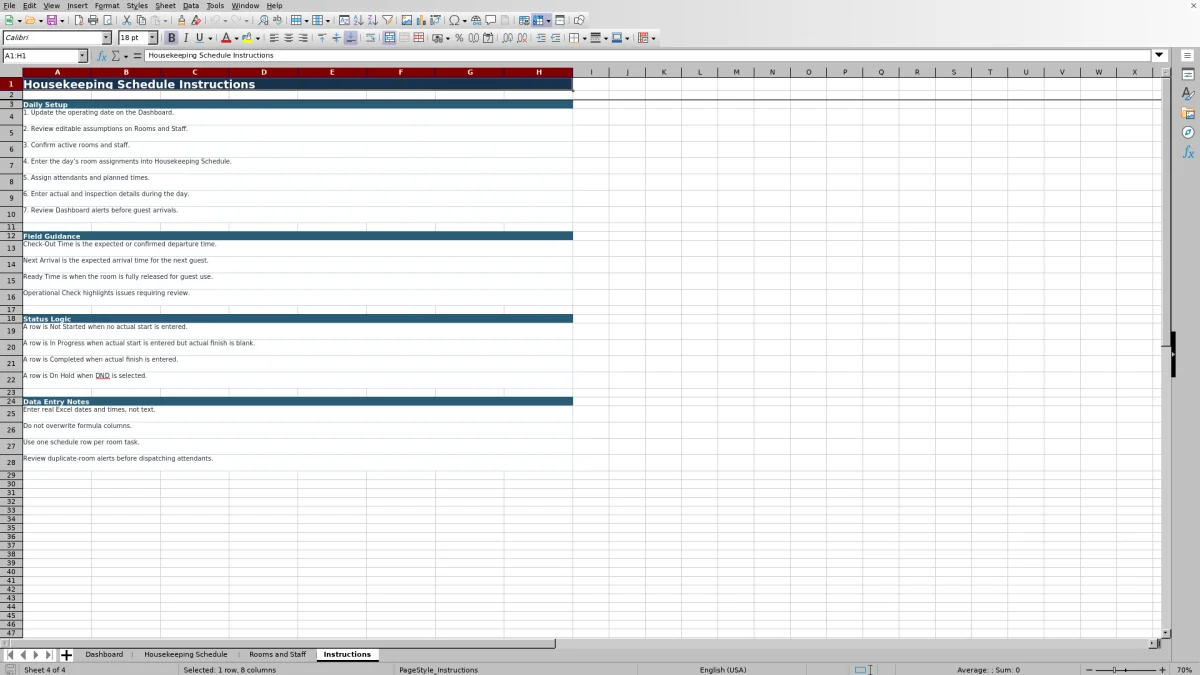Click Format as Percent icon

pos(459,38)
